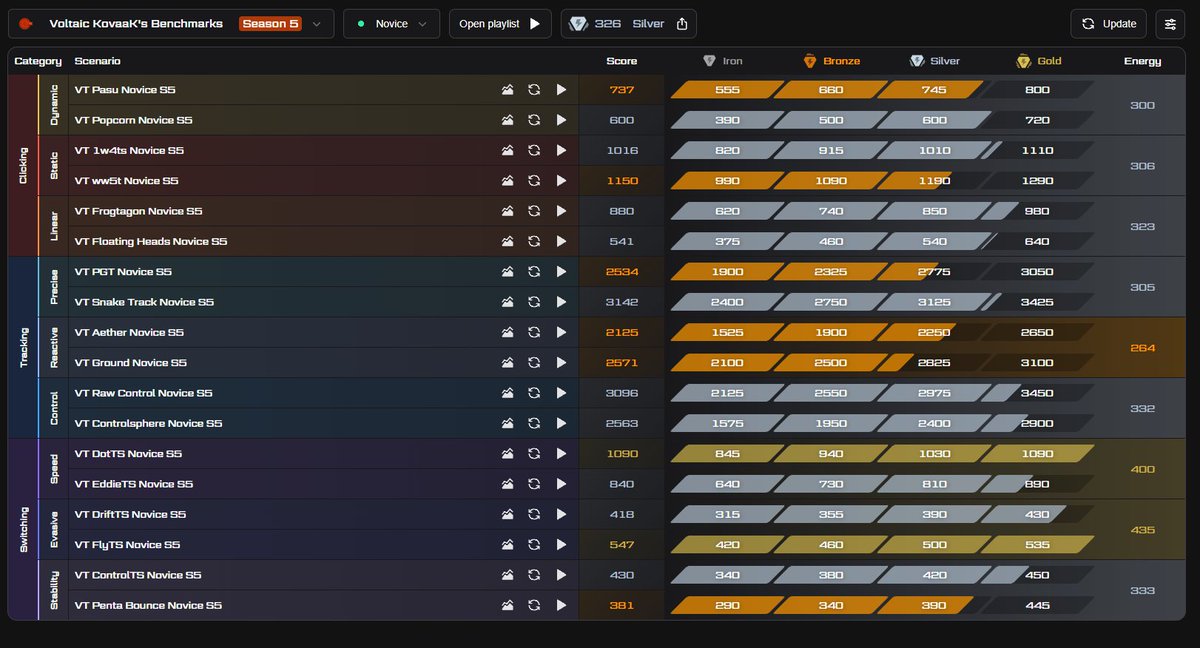Click the Open playlist button
The width and height of the screenshot is (1200, 648).
pos(500,24)
